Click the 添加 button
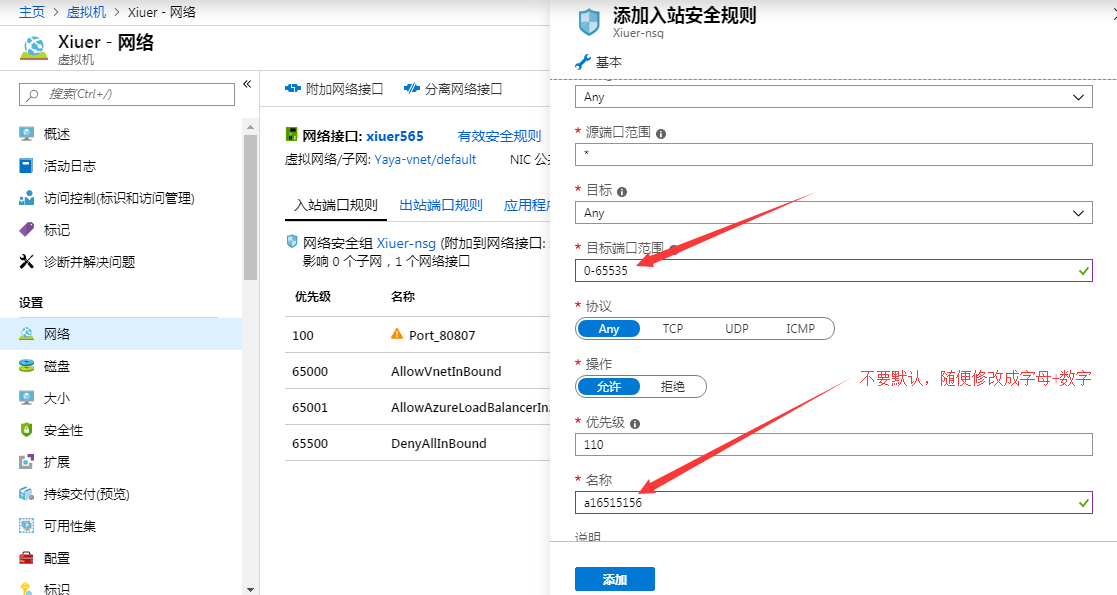 pyautogui.click(x=615, y=579)
